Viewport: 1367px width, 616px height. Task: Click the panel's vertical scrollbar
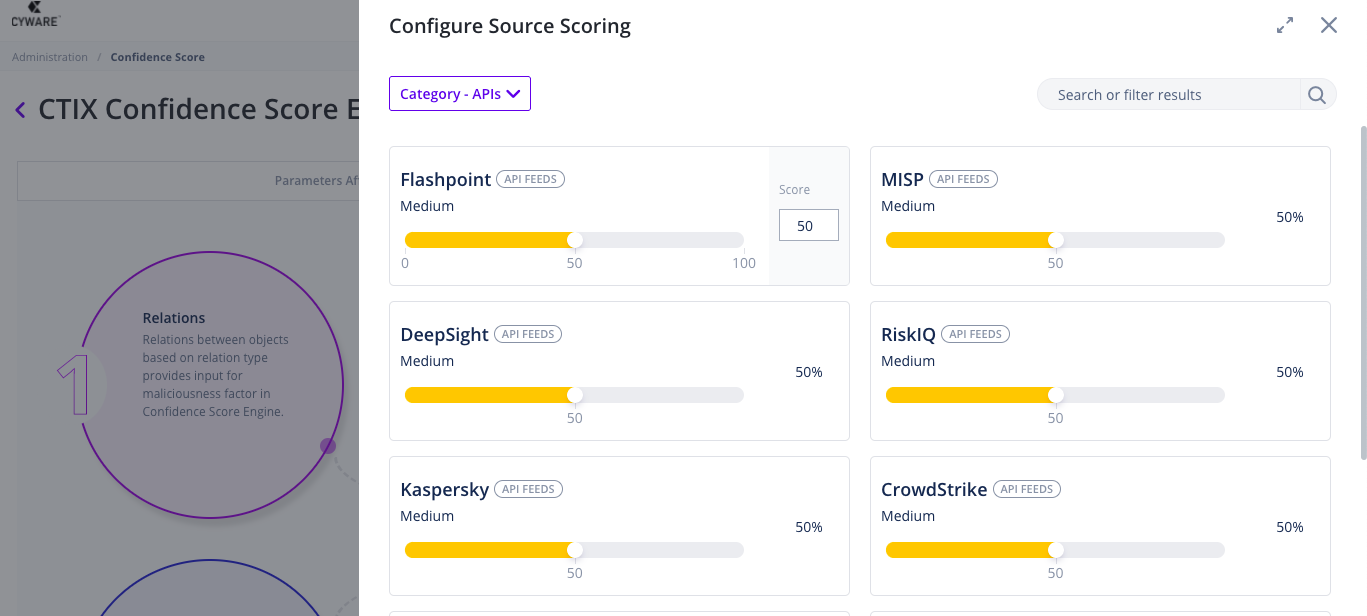coord(1362,290)
